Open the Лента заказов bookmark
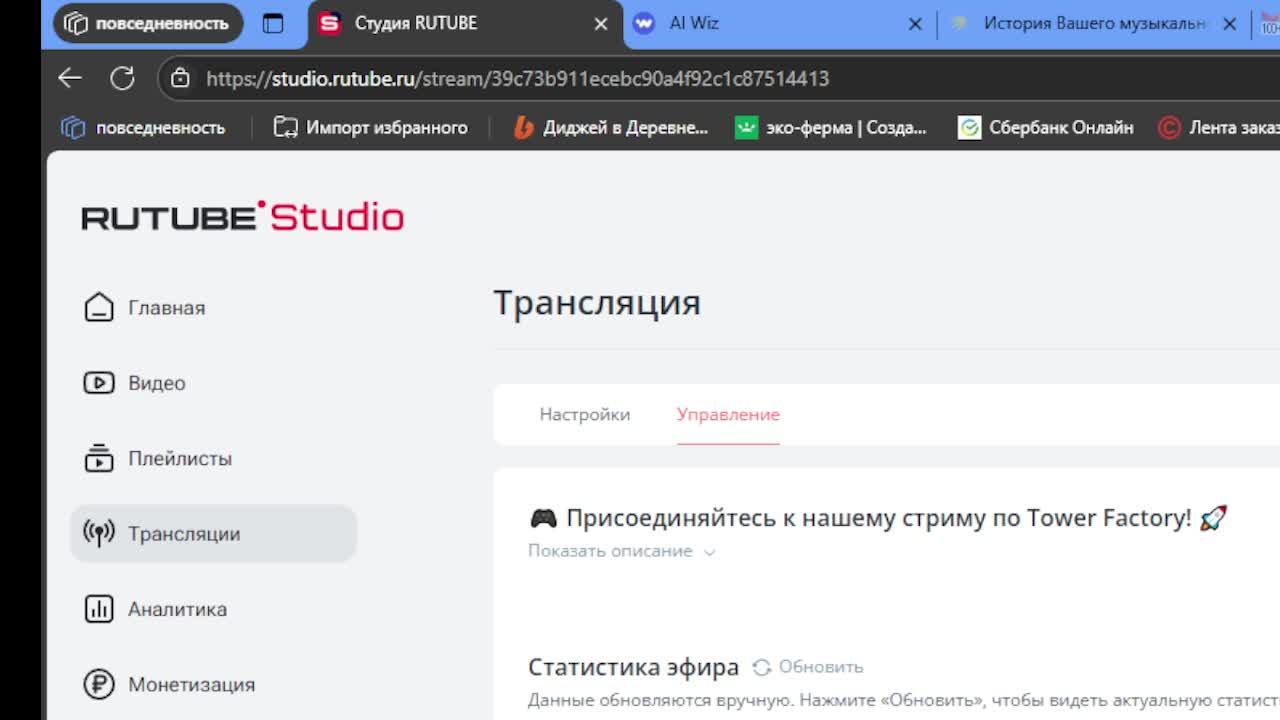Image resolution: width=1280 pixels, height=720 pixels. (1218, 128)
